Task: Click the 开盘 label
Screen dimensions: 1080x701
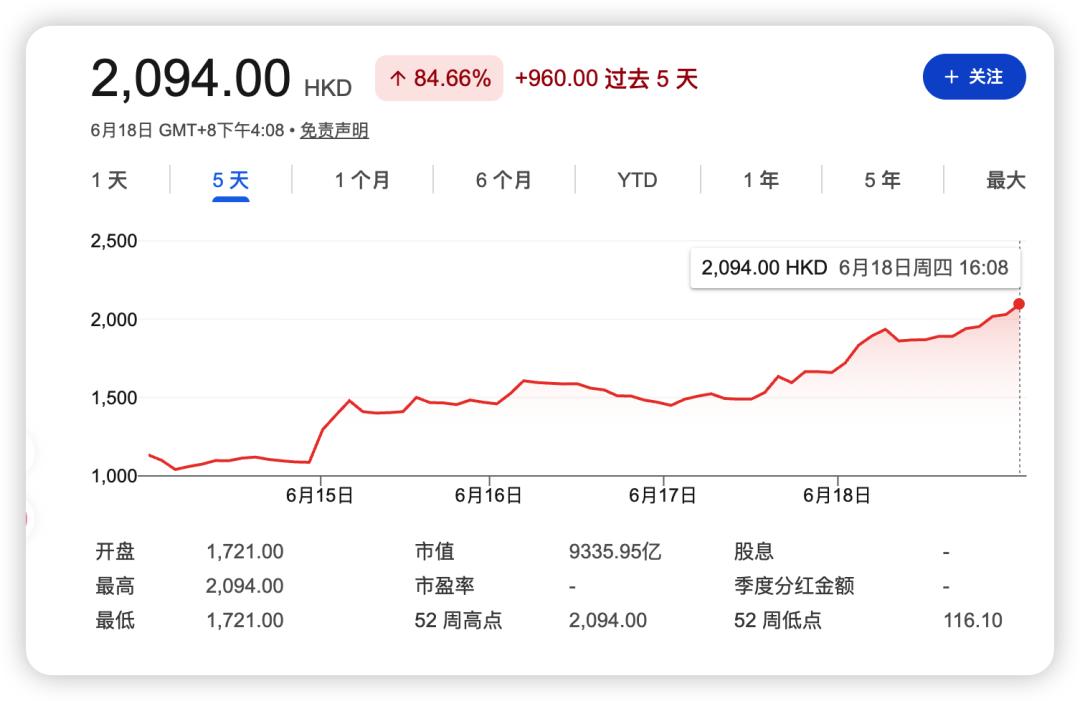Action: (115, 552)
